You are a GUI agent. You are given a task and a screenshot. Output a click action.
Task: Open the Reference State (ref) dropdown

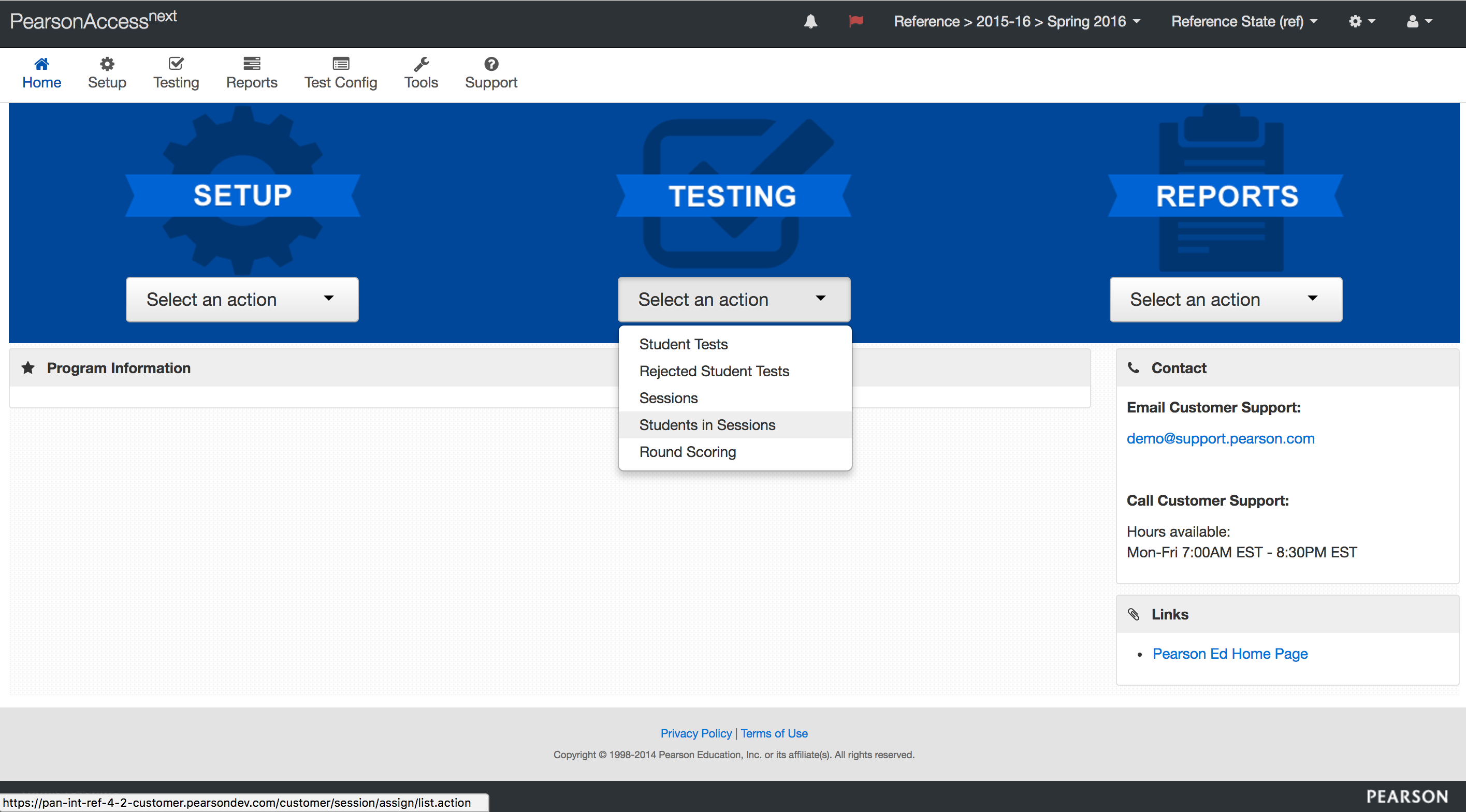tap(1244, 22)
